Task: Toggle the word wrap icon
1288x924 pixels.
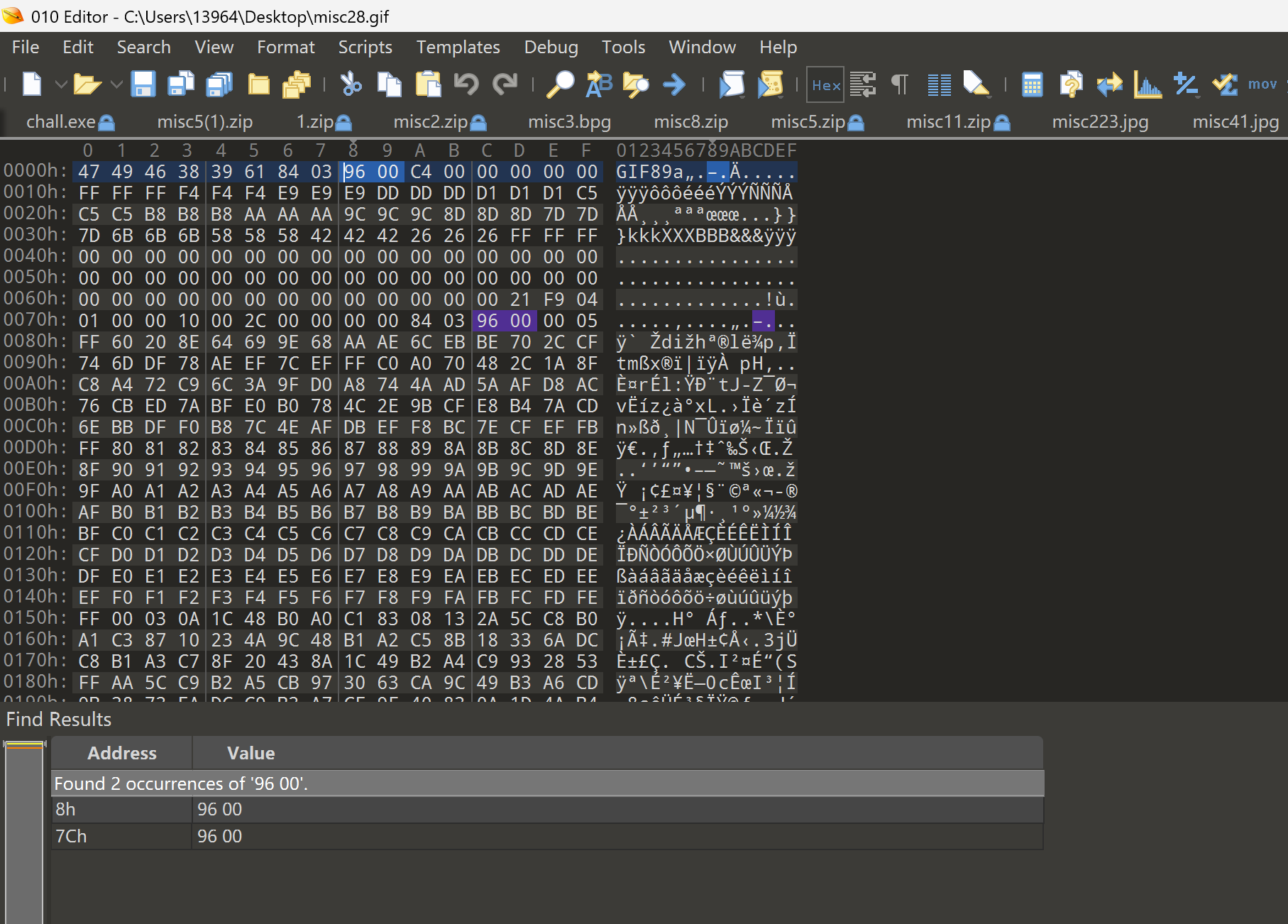Action: click(x=863, y=84)
